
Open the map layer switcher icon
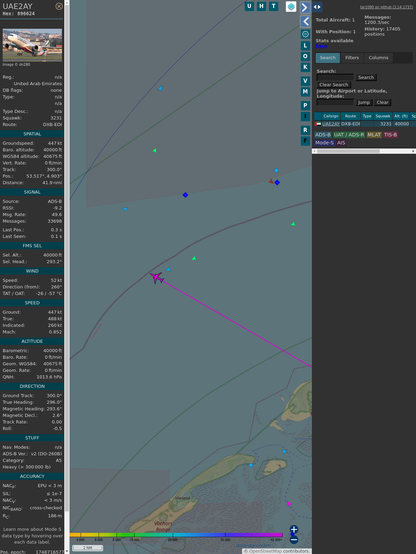(291, 7)
